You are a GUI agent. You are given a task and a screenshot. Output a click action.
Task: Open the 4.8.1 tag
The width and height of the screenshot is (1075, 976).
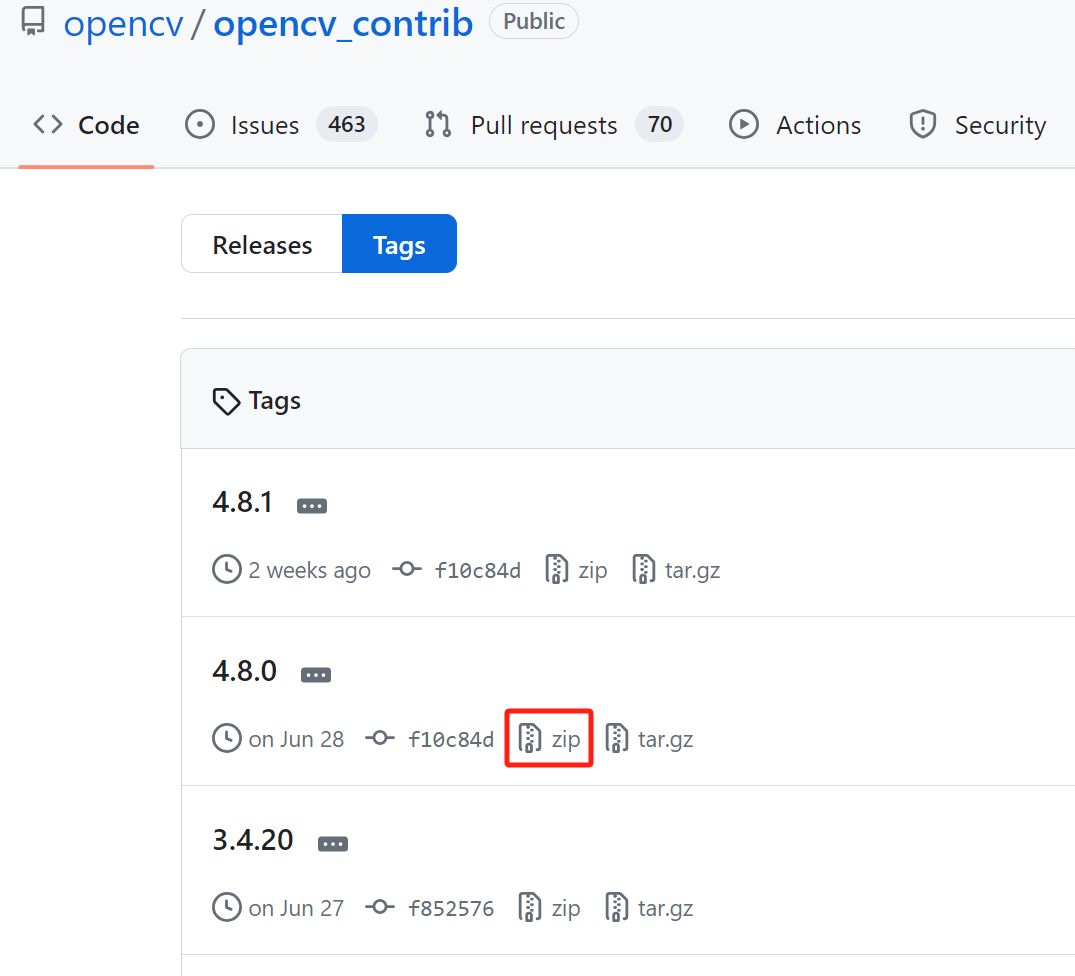coord(243,502)
